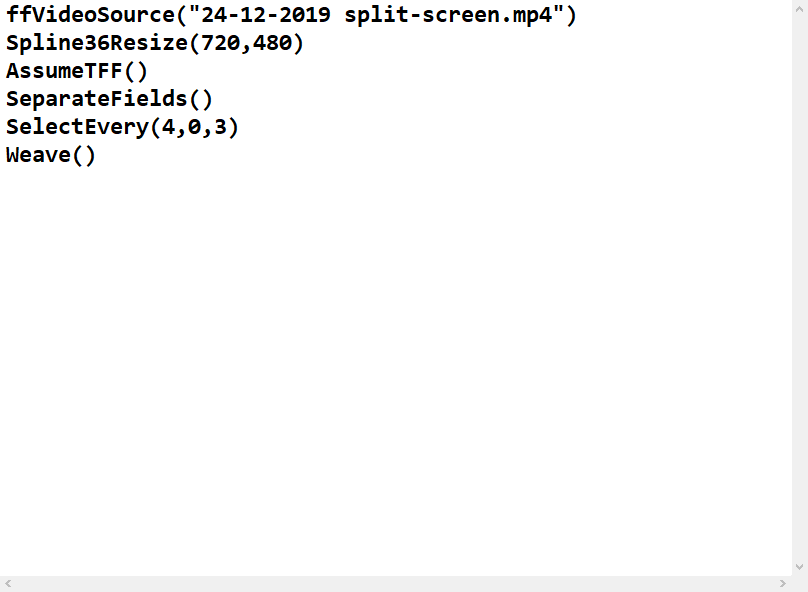
Task: Click the 4 argument inside SelectEvery
Action: pyautogui.click(x=167, y=128)
